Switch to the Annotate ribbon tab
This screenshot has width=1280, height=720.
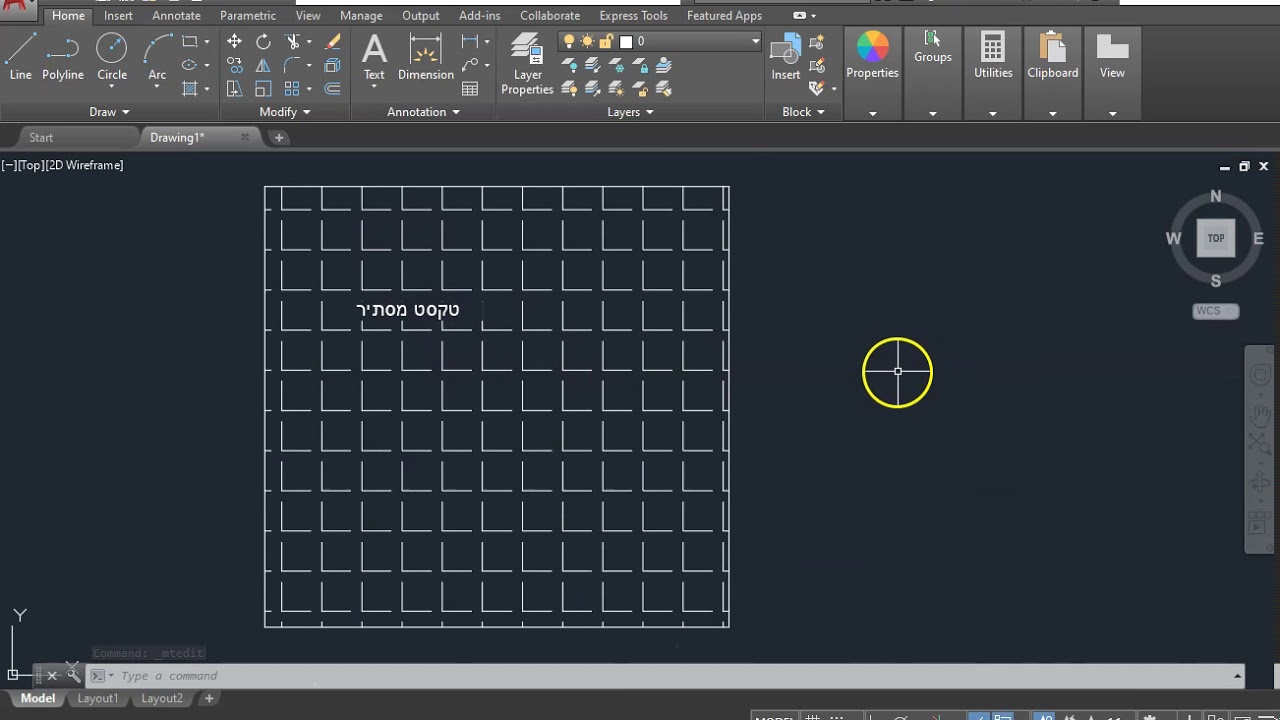click(176, 16)
